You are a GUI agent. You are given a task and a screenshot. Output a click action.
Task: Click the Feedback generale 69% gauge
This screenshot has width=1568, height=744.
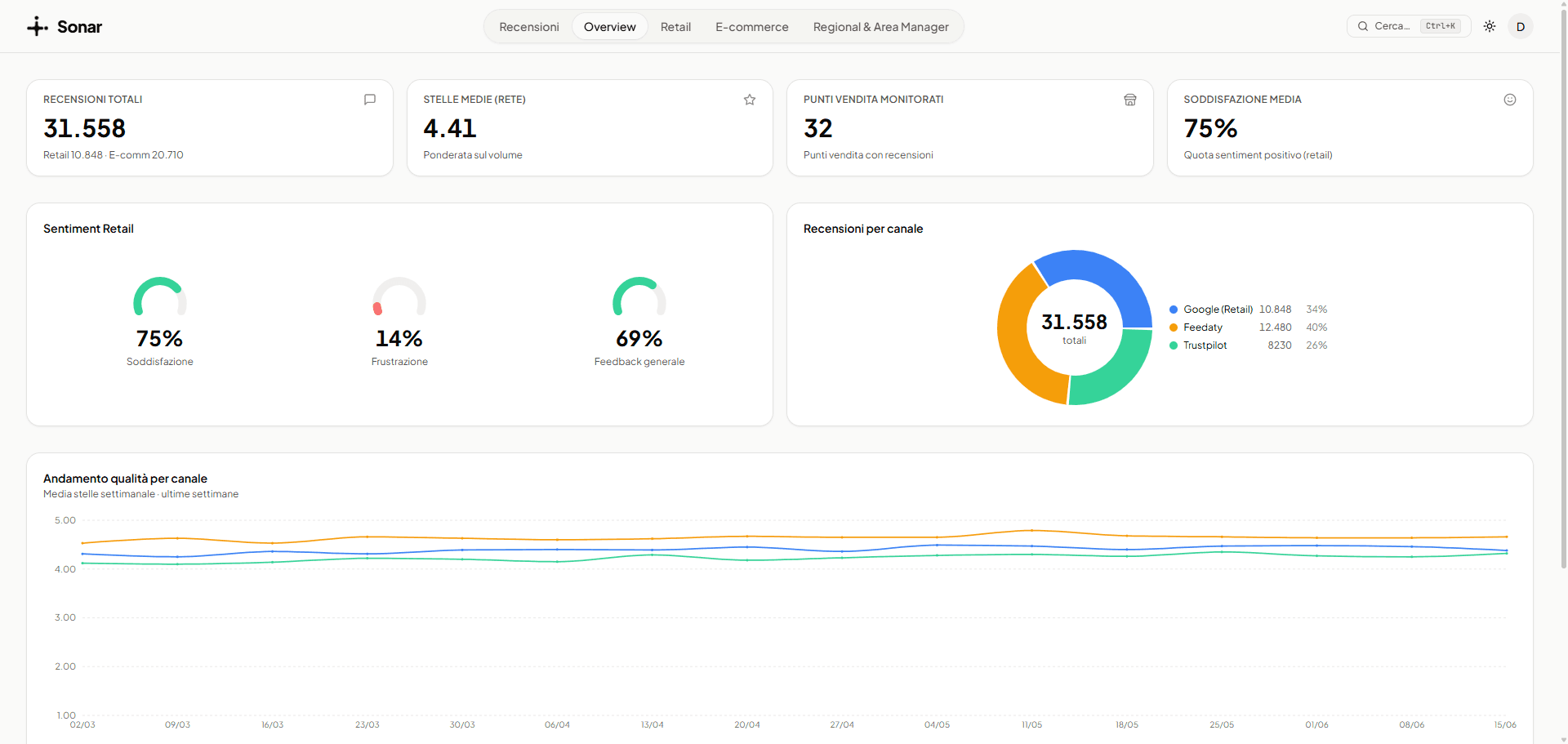[x=639, y=297]
